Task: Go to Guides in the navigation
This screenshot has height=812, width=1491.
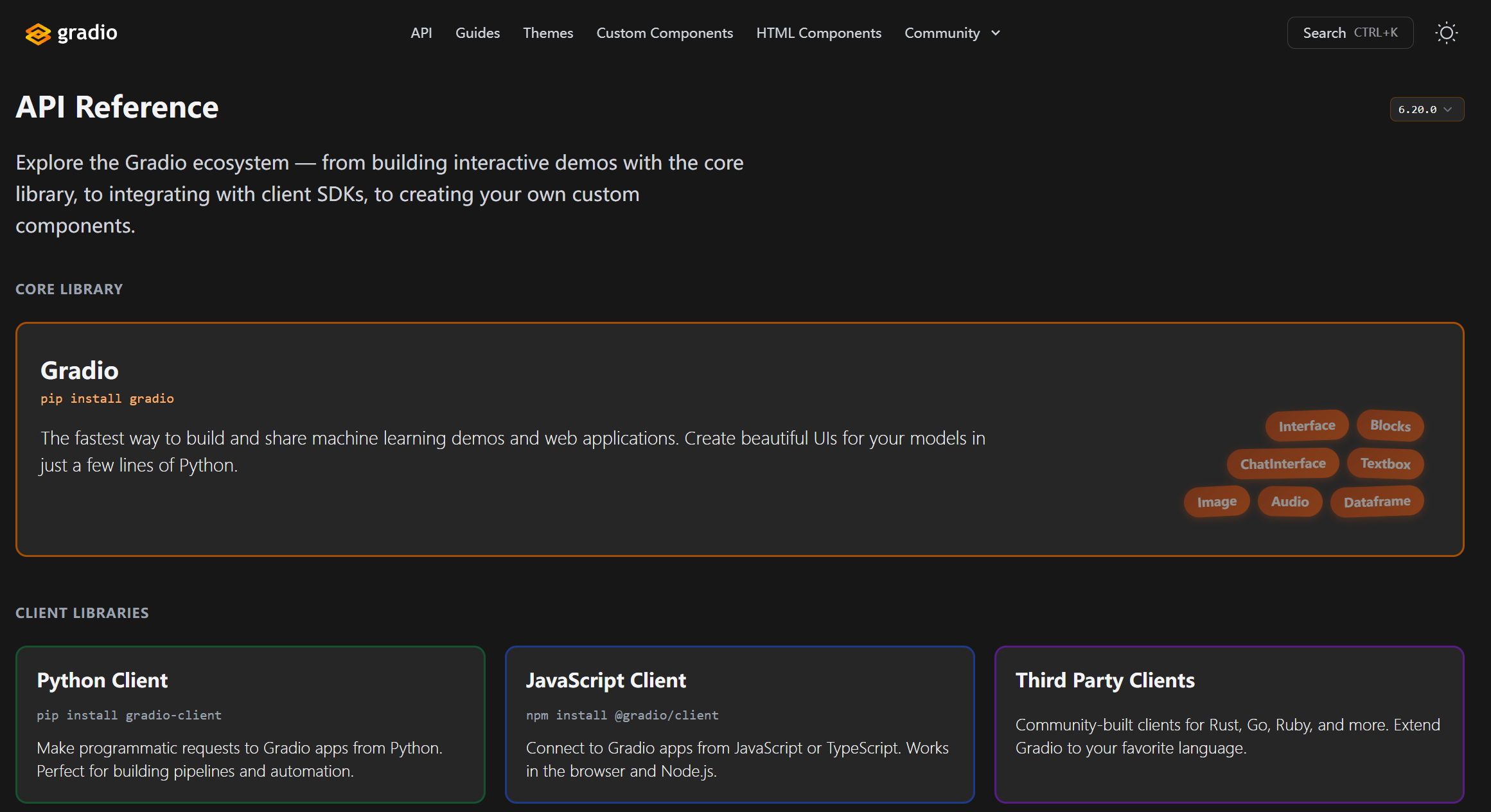Action: [x=477, y=33]
